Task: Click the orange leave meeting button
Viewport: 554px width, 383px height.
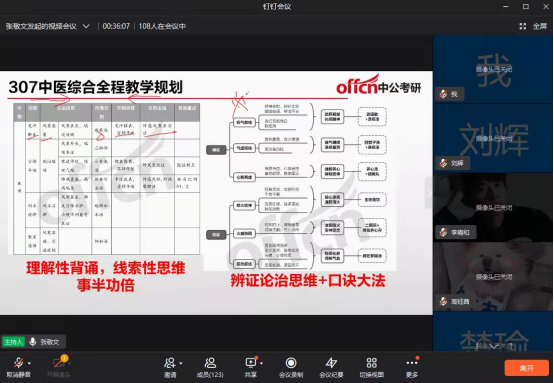Action: click(526, 368)
